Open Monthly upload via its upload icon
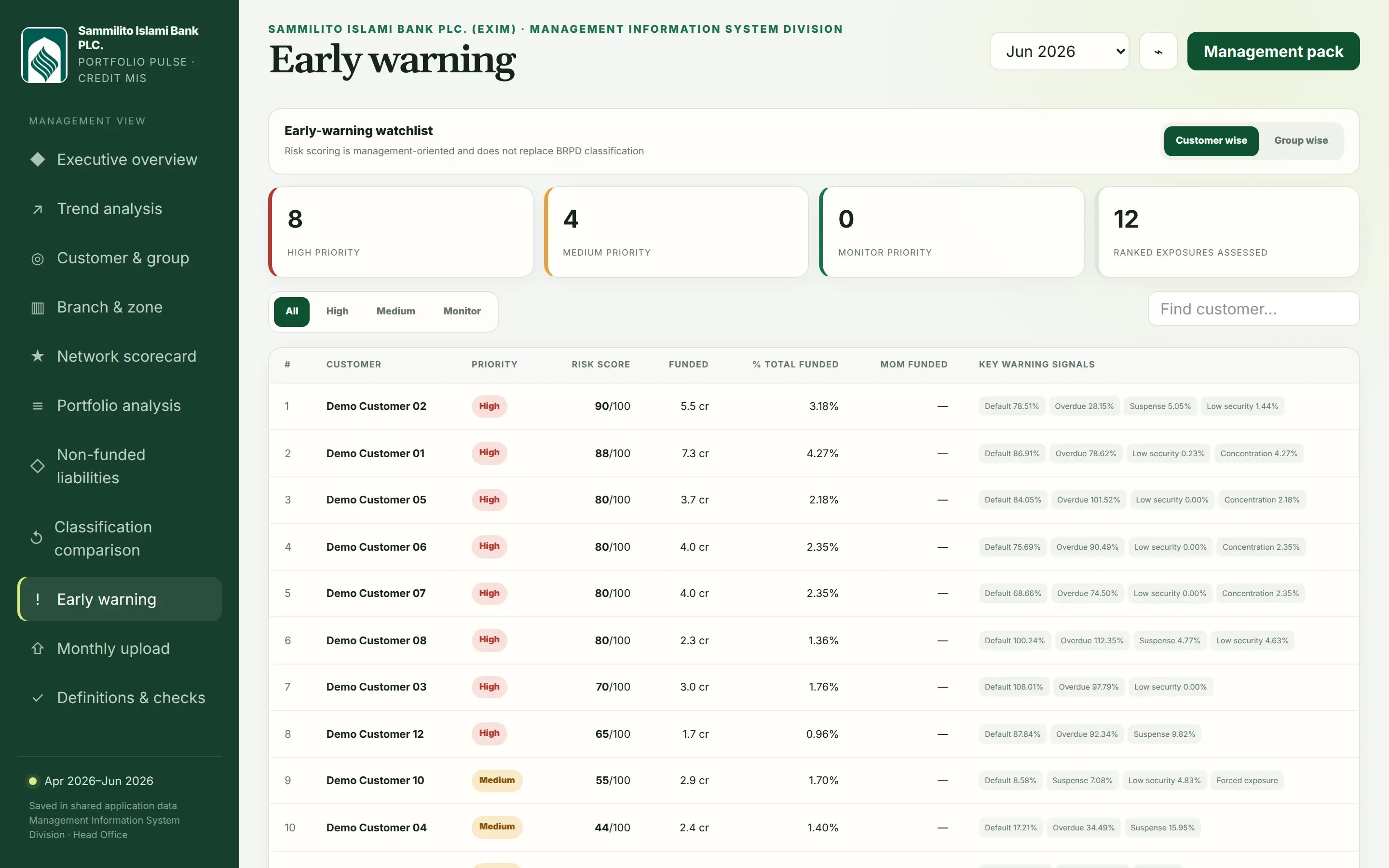Image resolution: width=1389 pixels, height=868 pixels. coord(37,648)
